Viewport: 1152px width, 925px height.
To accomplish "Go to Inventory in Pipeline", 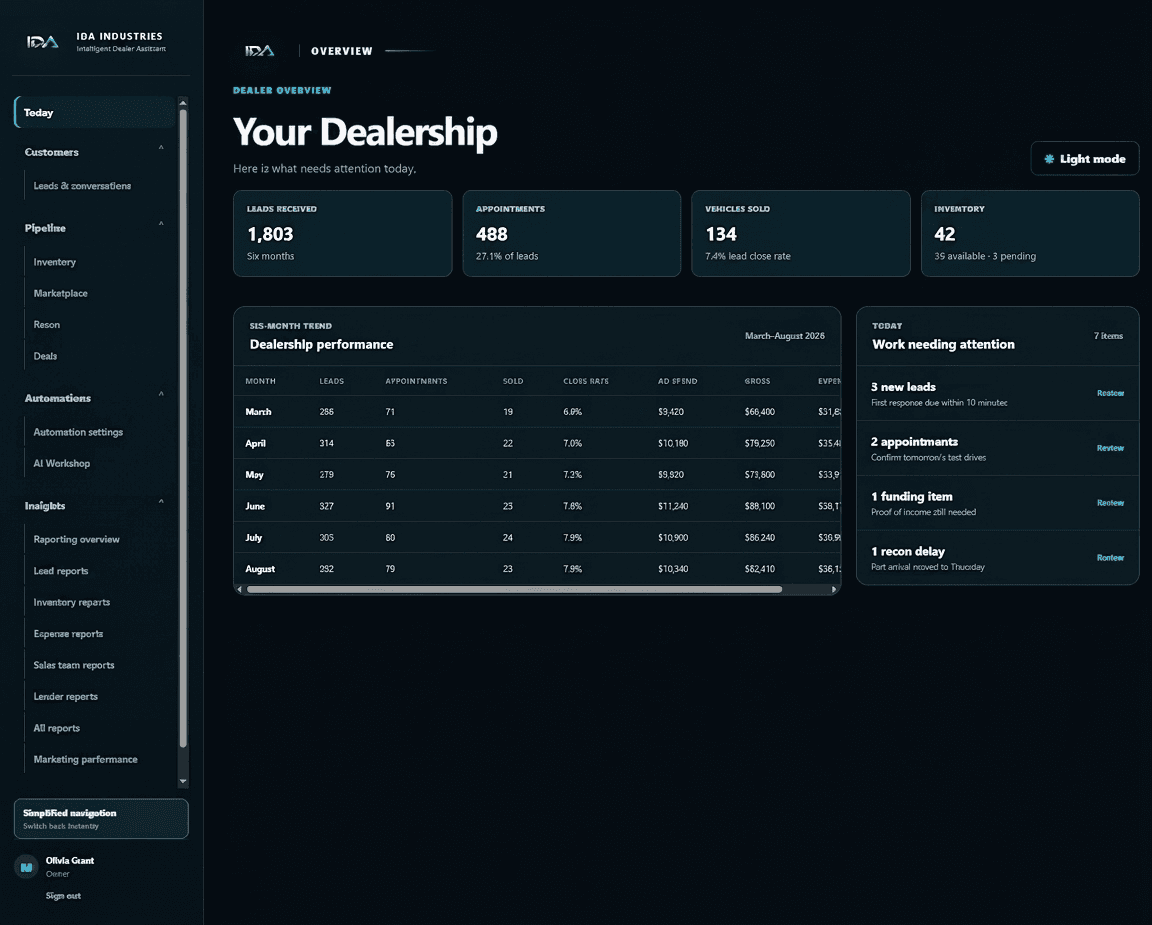I will pos(54,262).
